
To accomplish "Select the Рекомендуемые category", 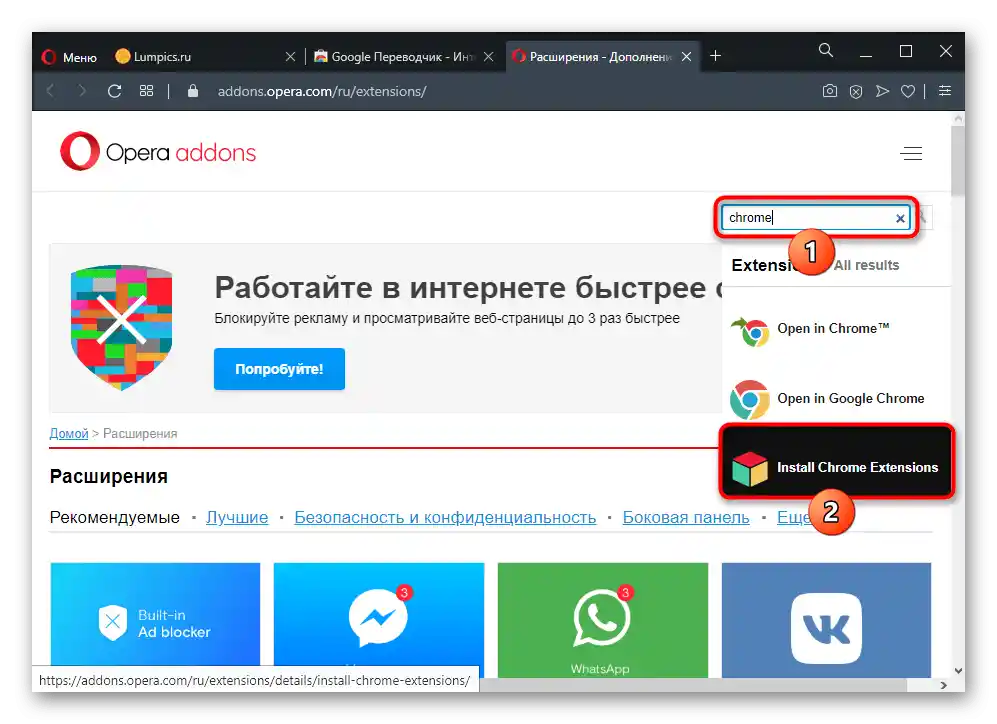I will pos(114,517).
